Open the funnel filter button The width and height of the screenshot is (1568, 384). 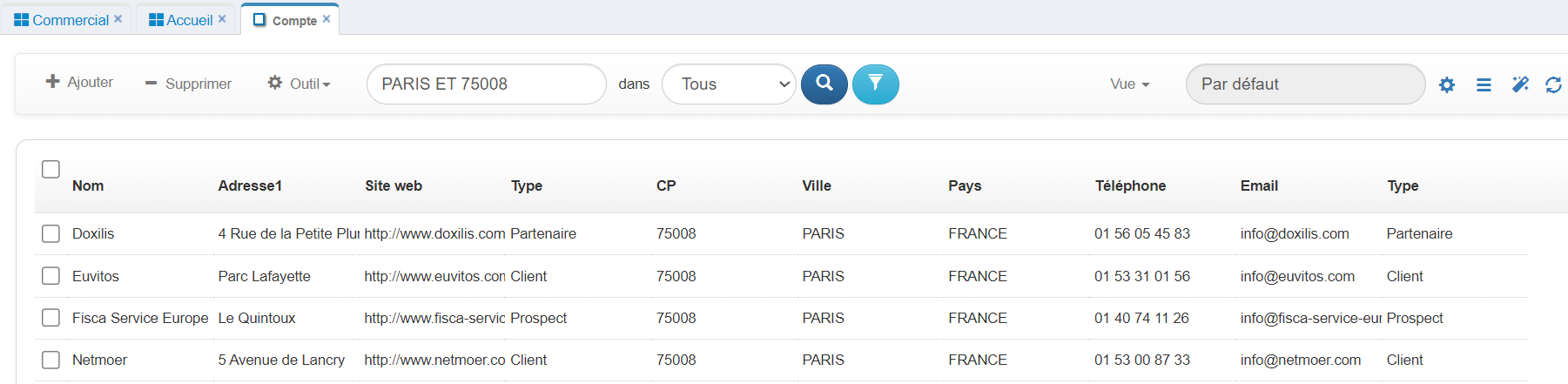[x=875, y=84]
